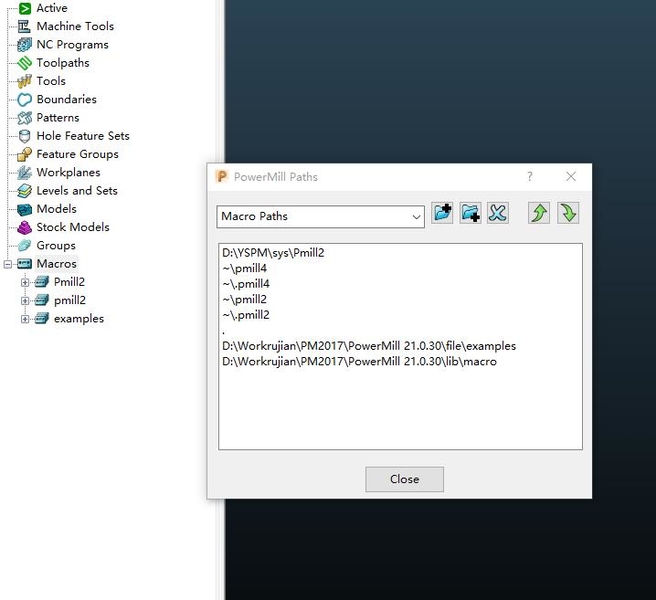Viewport: 656px width, 600px height.
Task: Select the single dot path entry
Action: pos(224,331)
